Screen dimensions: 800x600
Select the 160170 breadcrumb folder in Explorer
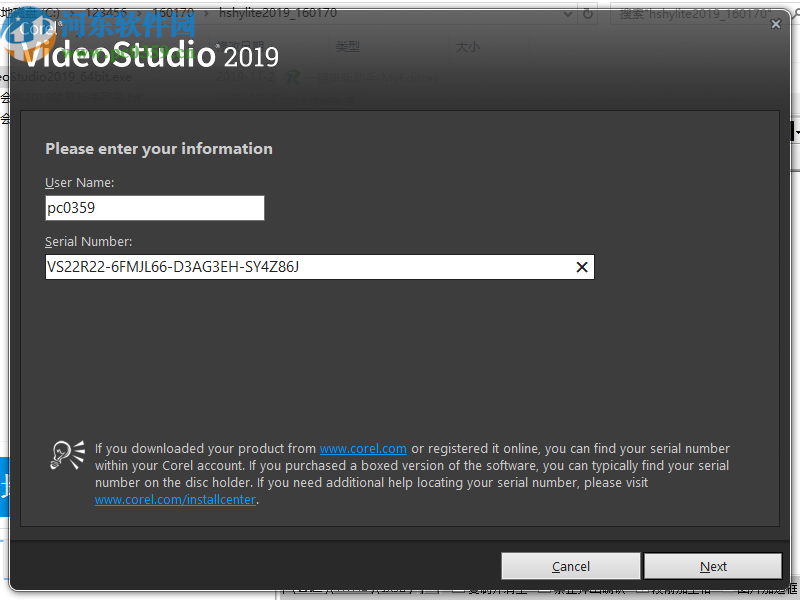click(x=173, y=13)
